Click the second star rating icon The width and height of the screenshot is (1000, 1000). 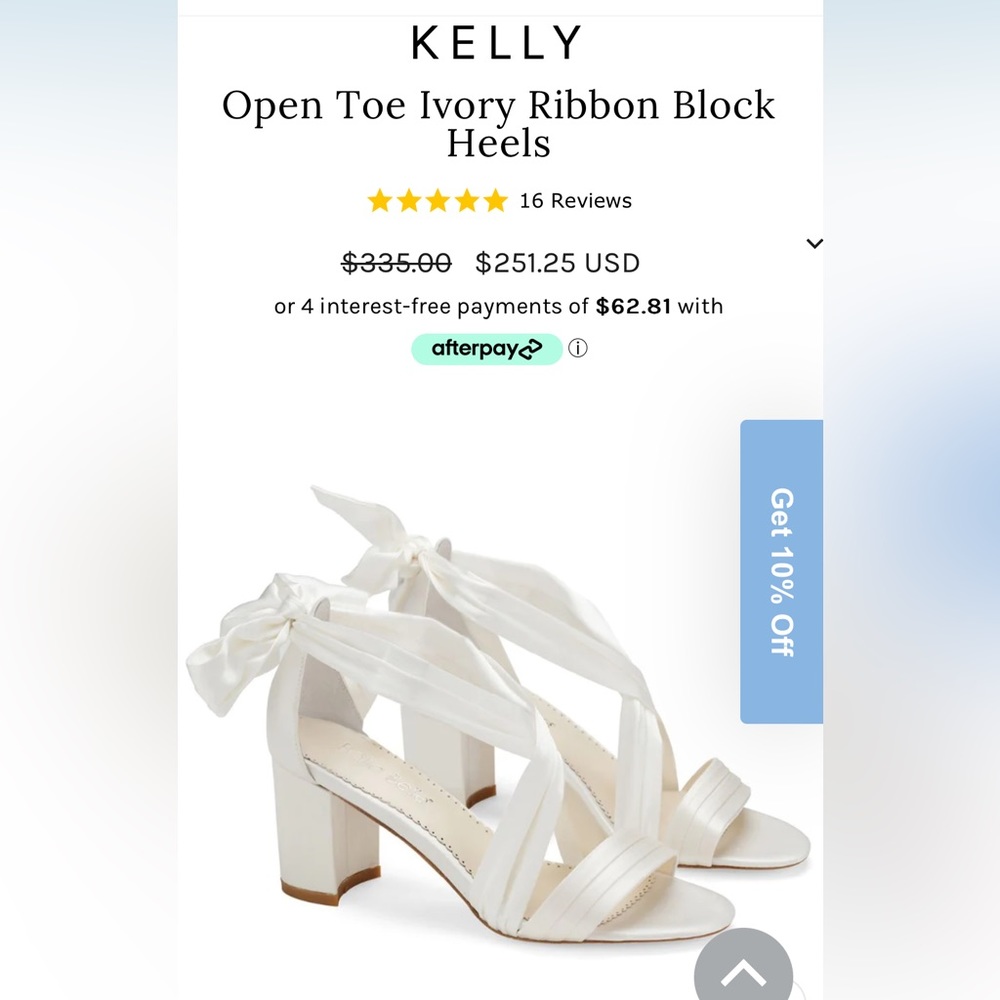410,201
